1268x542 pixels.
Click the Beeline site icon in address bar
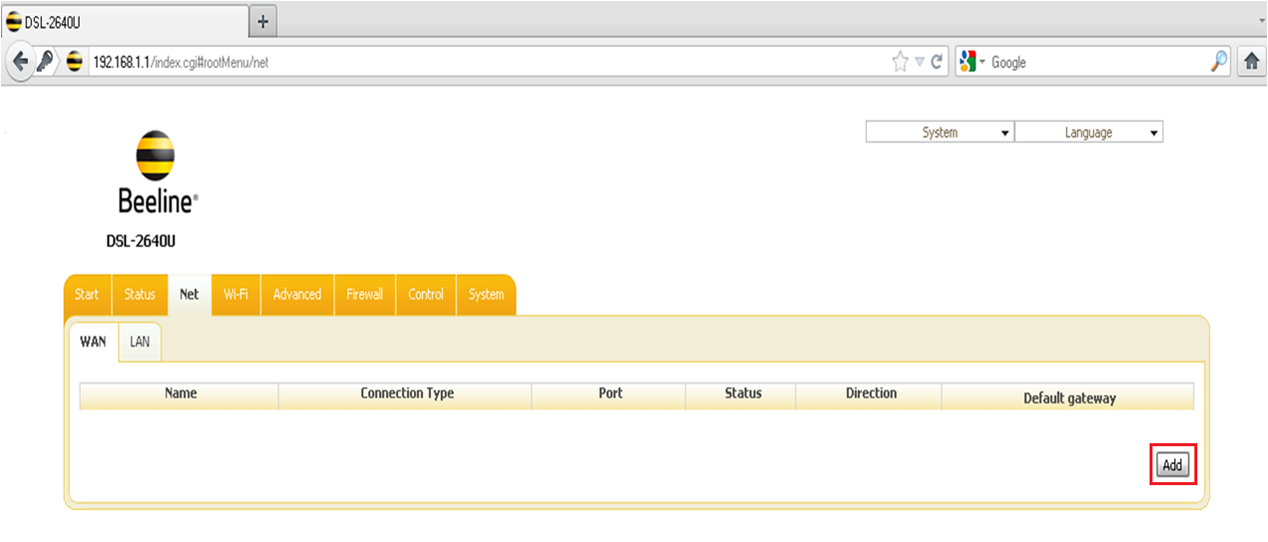75,62
